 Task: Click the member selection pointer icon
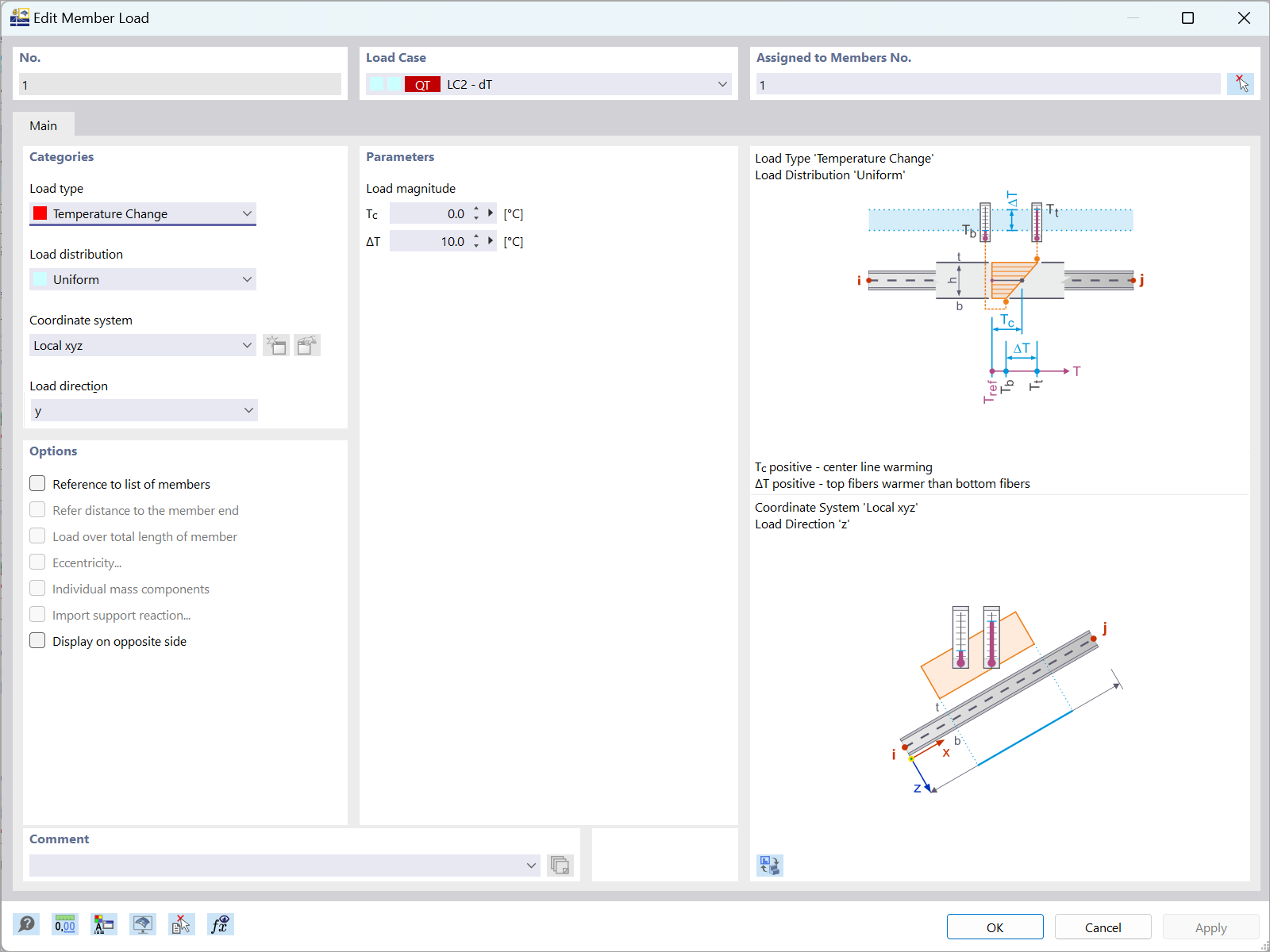(x=1241, y=83)
